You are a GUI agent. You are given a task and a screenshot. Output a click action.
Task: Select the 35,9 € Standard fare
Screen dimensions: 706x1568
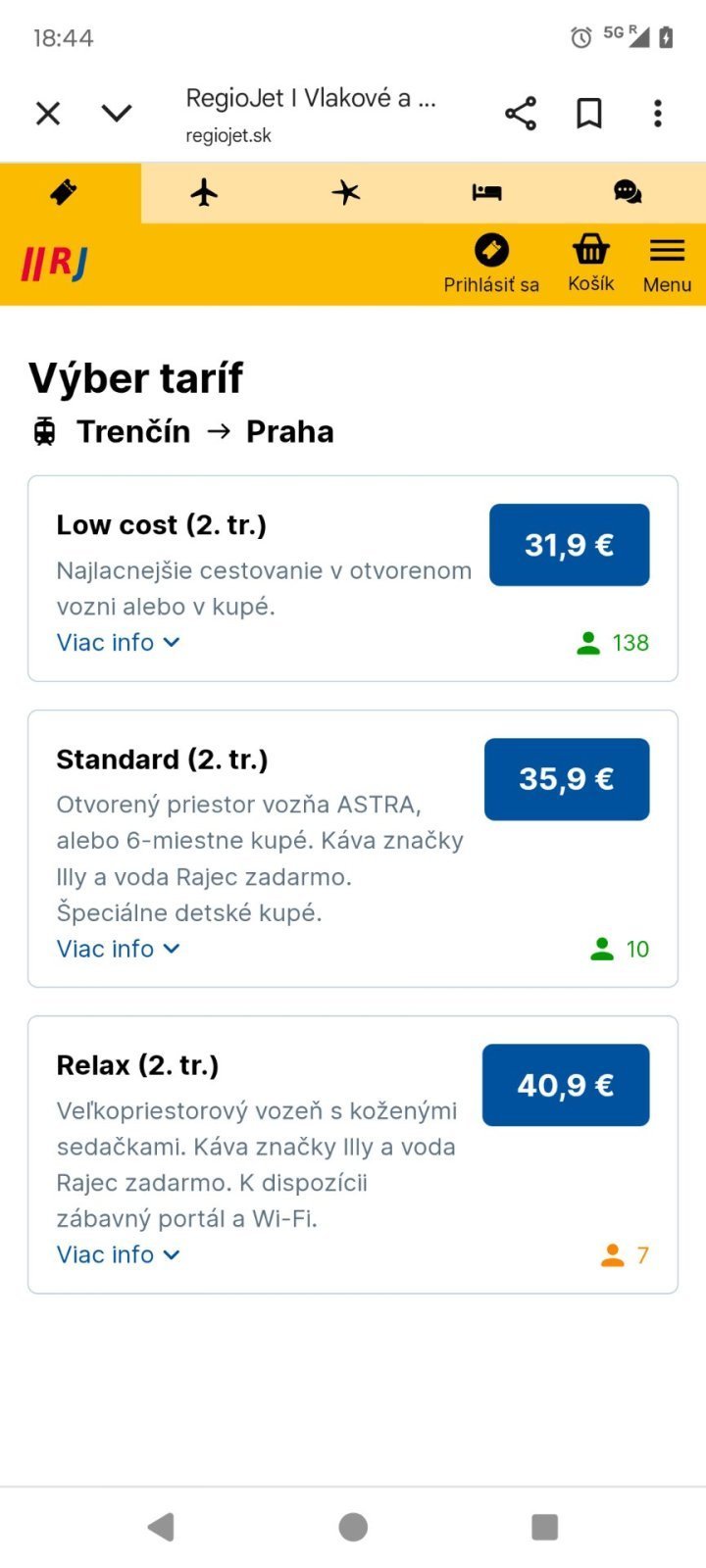coord(566,779)
